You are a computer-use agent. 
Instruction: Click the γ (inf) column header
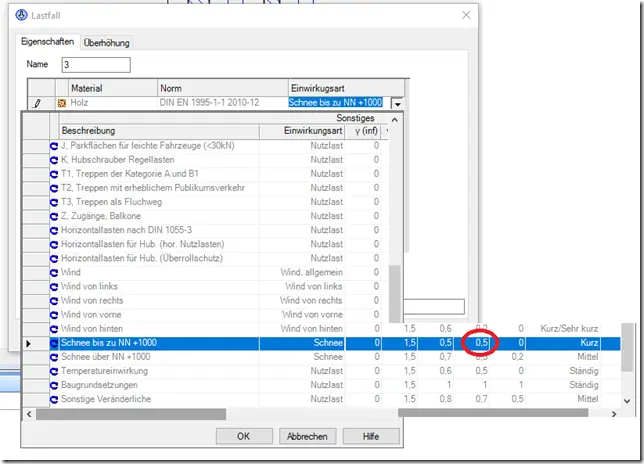click(x=363, y=131)
